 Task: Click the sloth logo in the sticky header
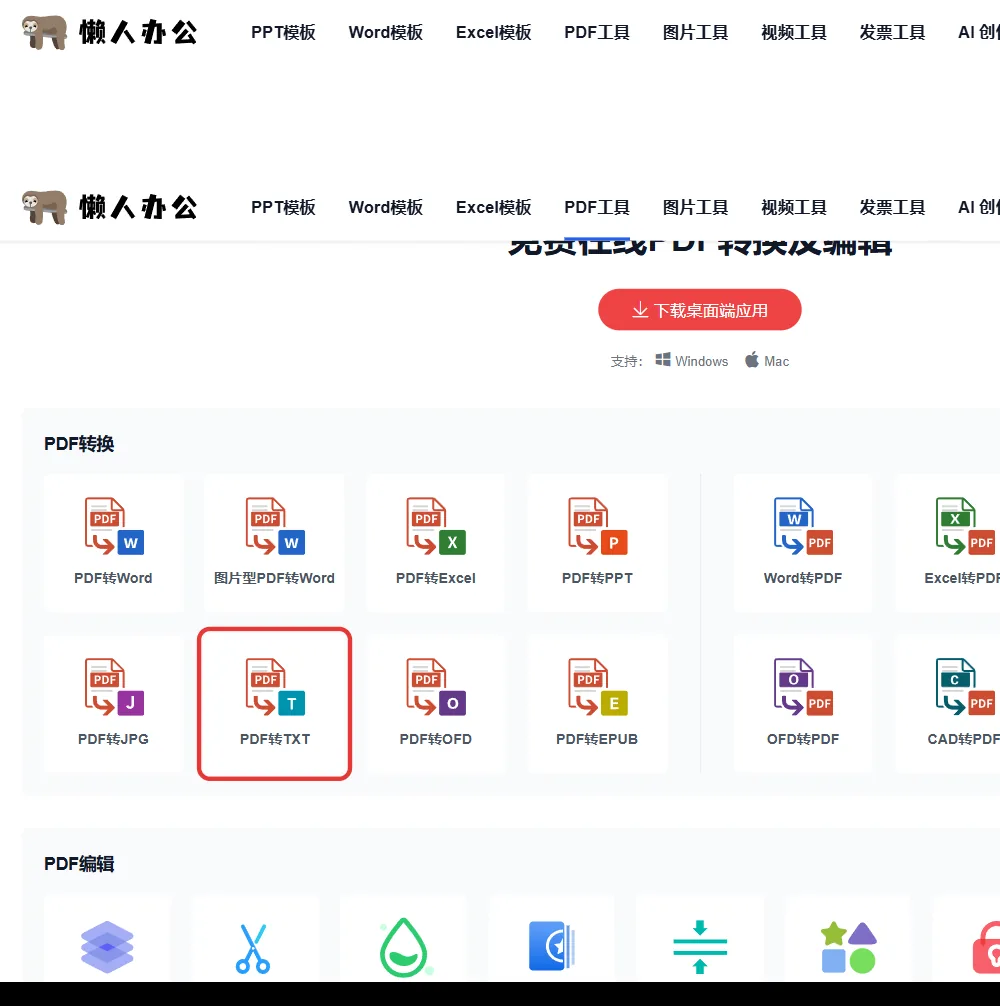coord(44,207)
